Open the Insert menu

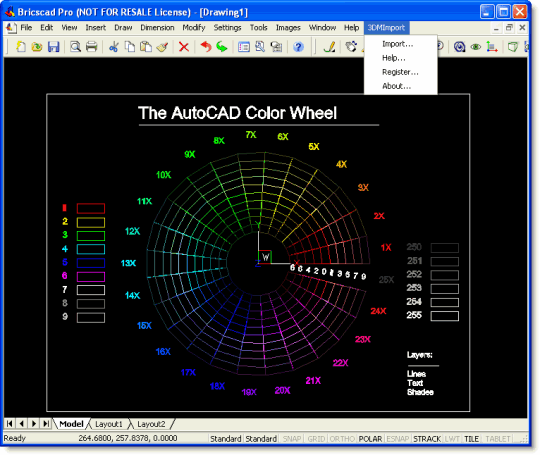[96, 28]
